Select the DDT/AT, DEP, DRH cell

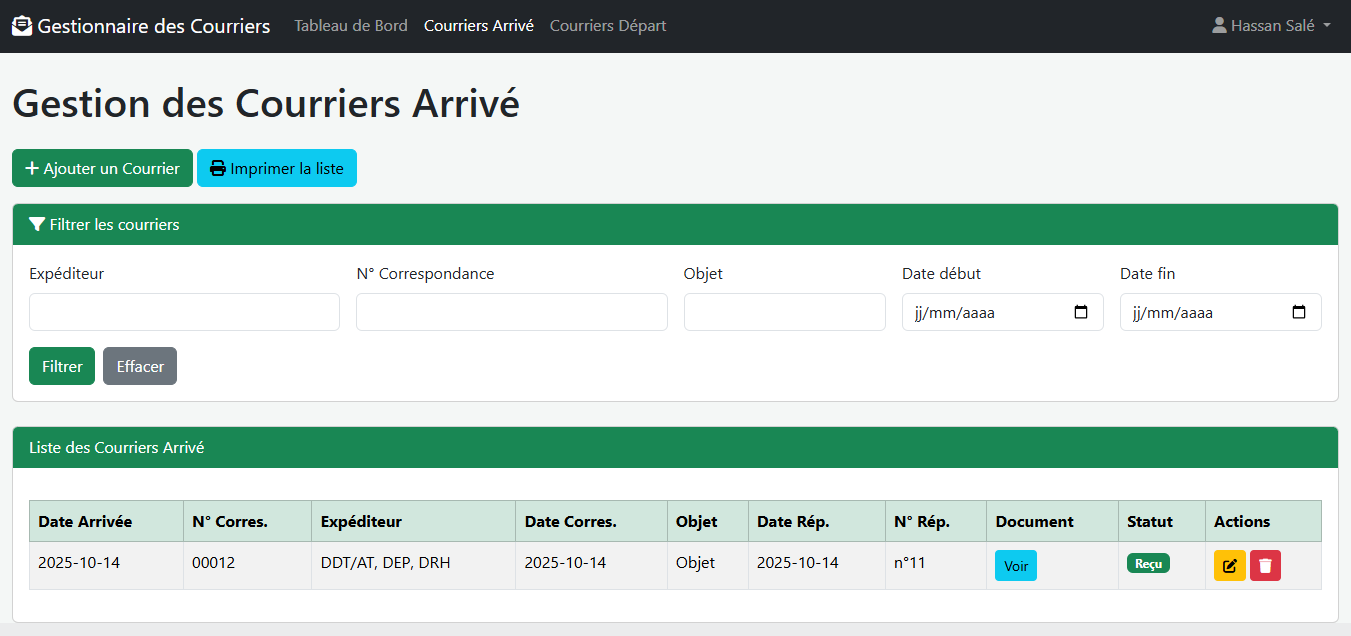pyautogui.click(x=414, y=566)
